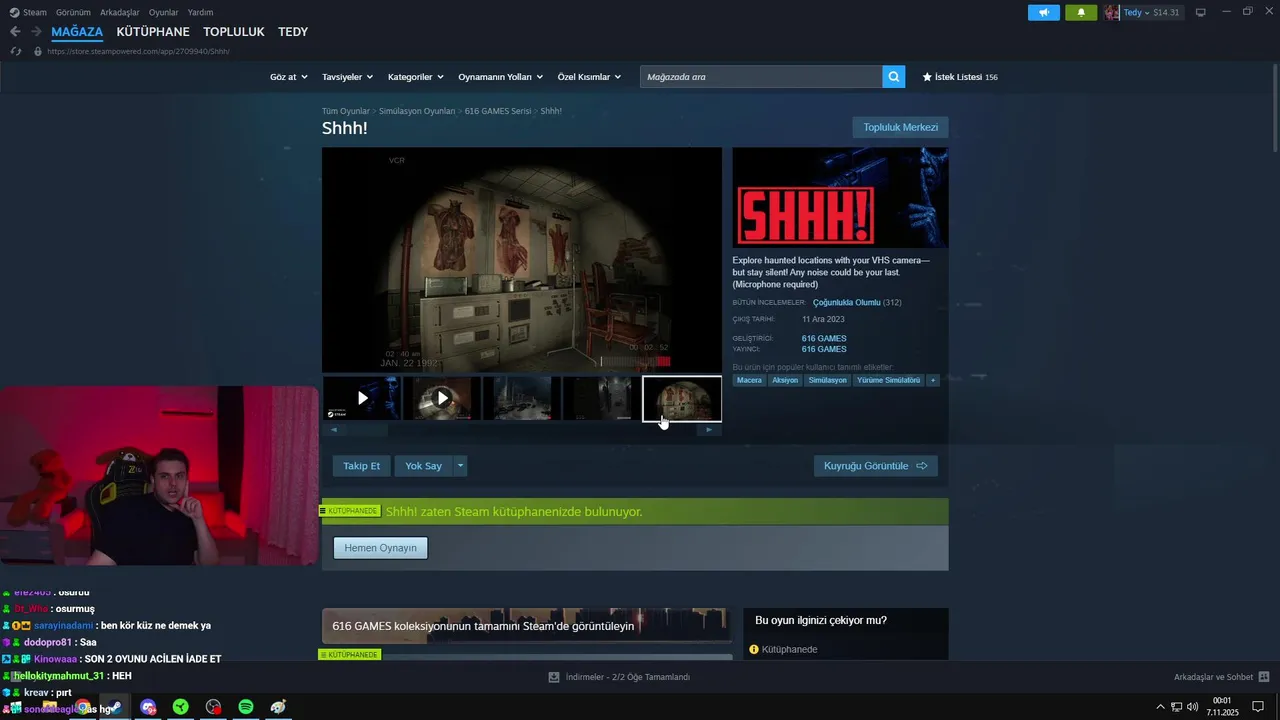Go forward with the right arrow
This screenshot has width=1280, height=720.
coord(36,32)
